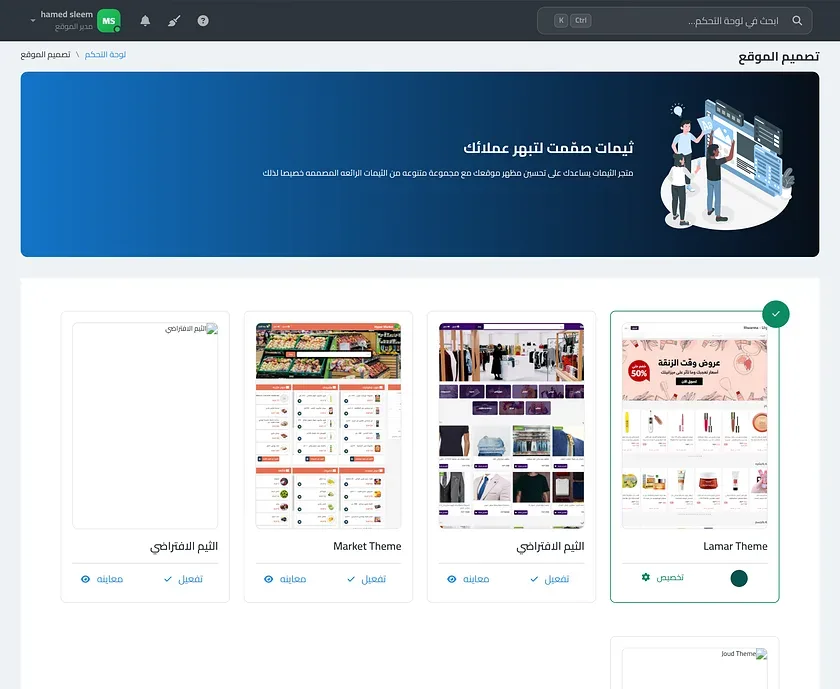Click تخصيص for Lamar Theme
840x689 pixels.
(x=670, y=577)
